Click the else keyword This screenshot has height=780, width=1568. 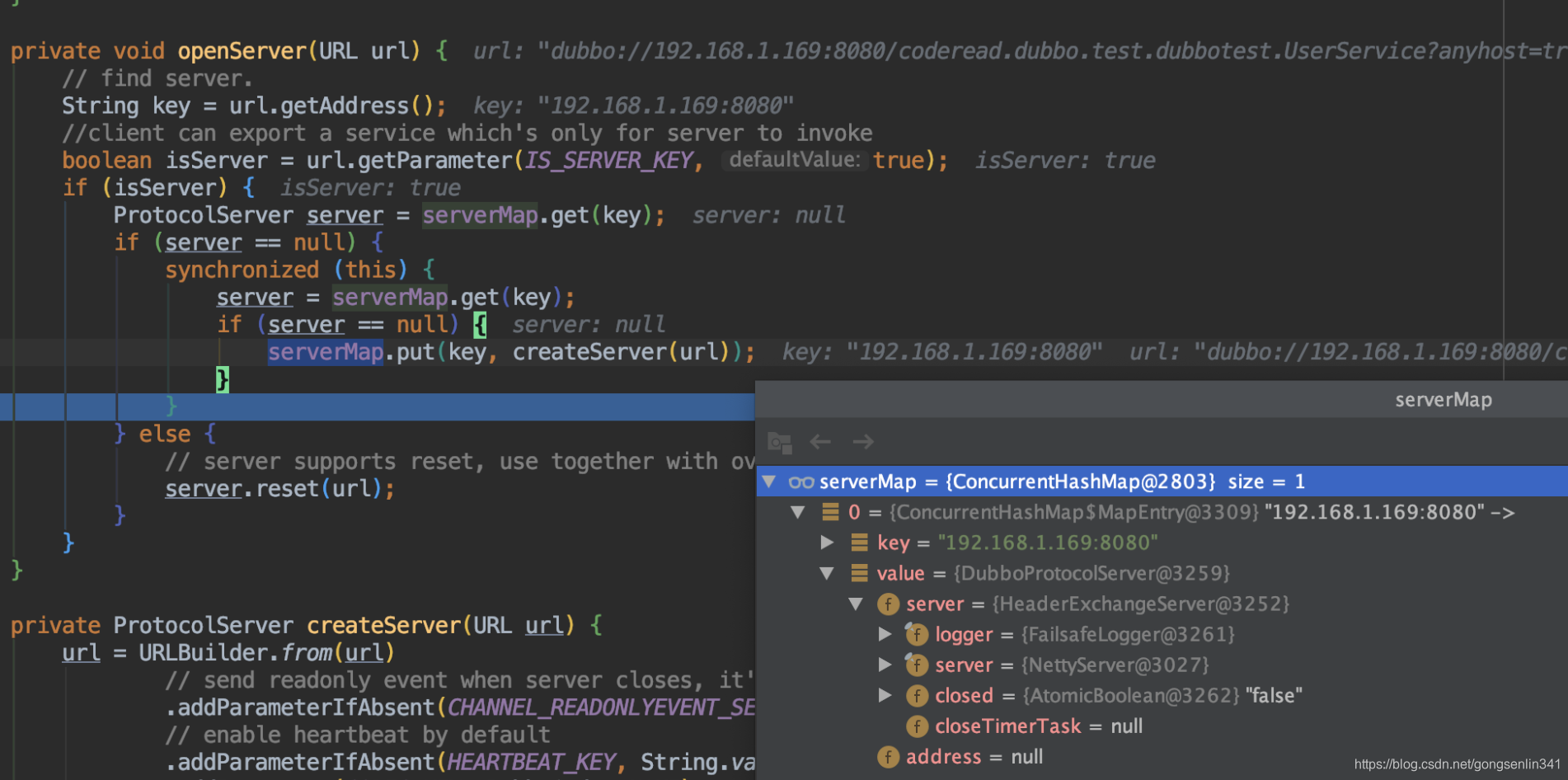click(165, 434)
